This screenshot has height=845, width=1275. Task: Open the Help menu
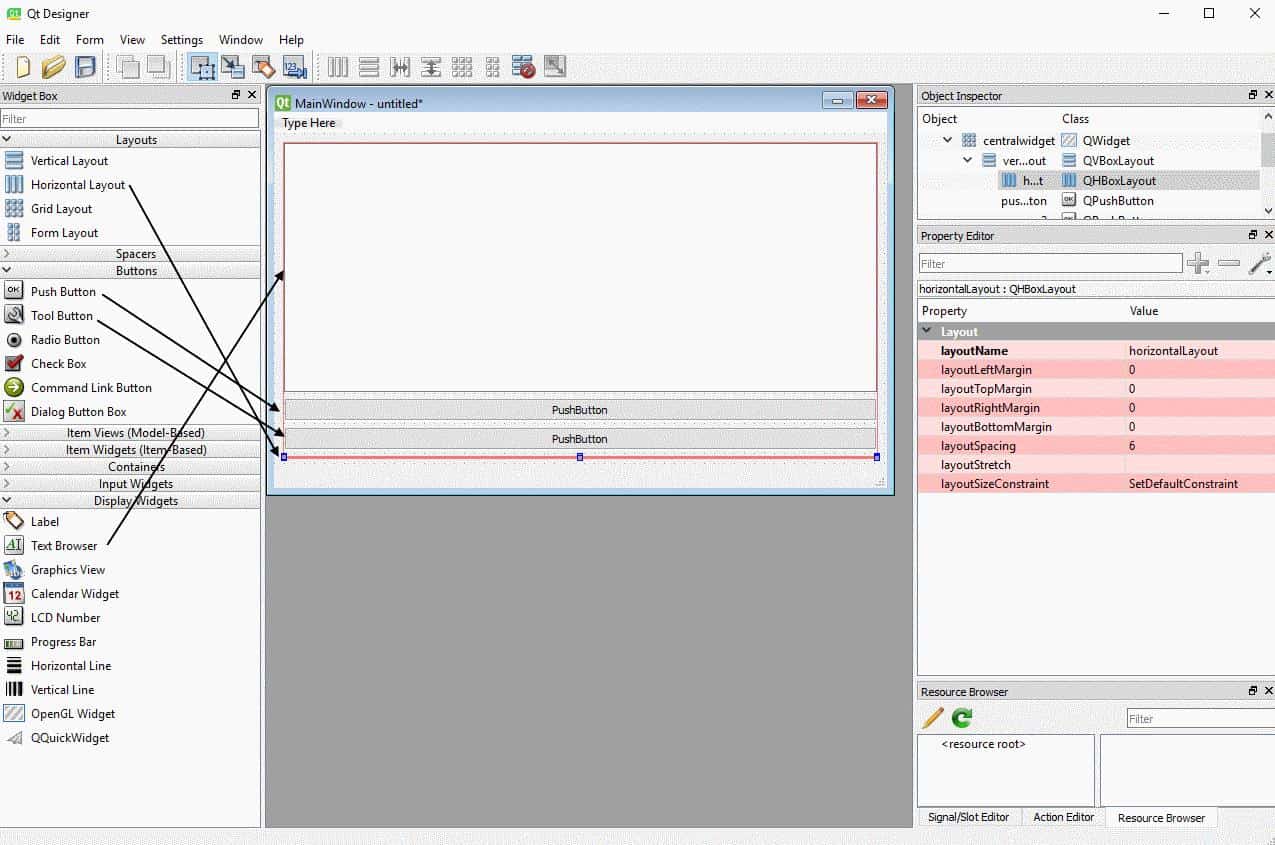point(292,40)
